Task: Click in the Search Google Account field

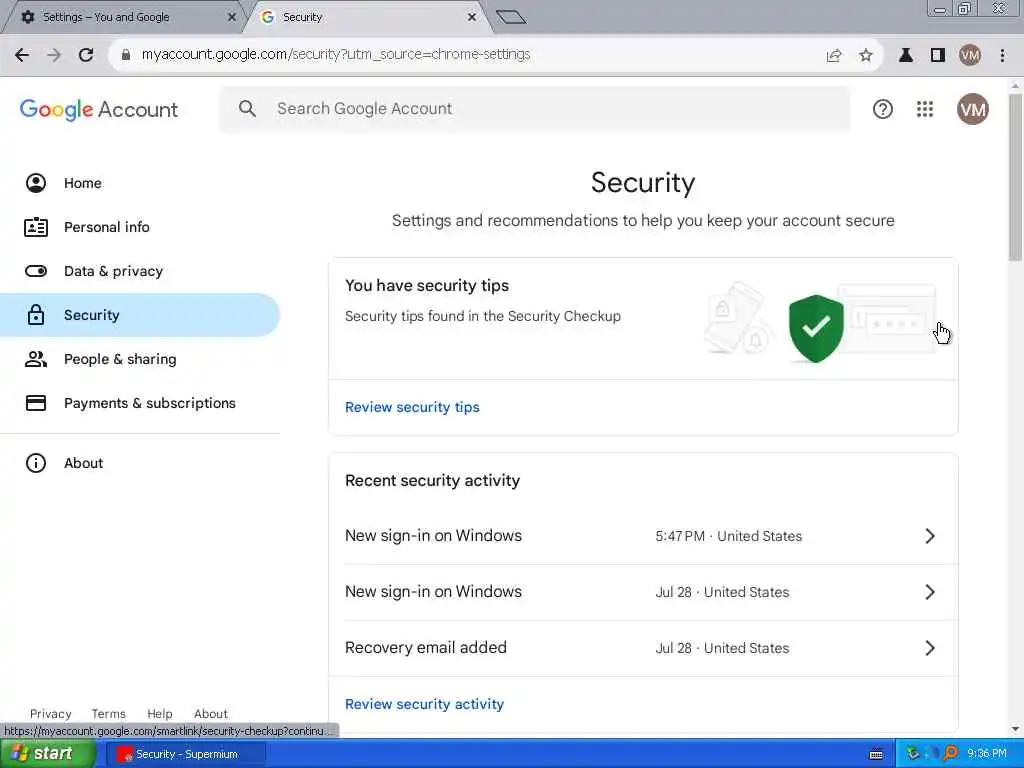Action: pyautogui.click(x=535, y=109)
